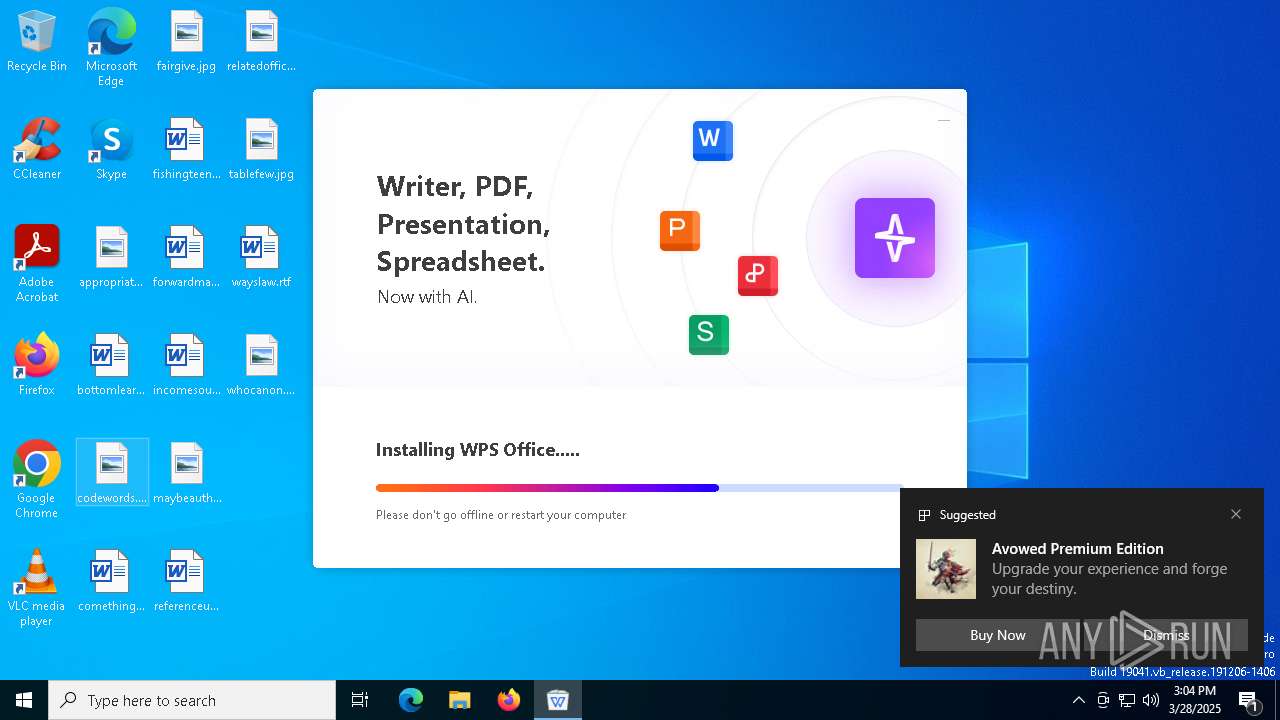Dismiss the Avowed Premium Edition notification
1280x720 pixels.
pos(1166,635)
